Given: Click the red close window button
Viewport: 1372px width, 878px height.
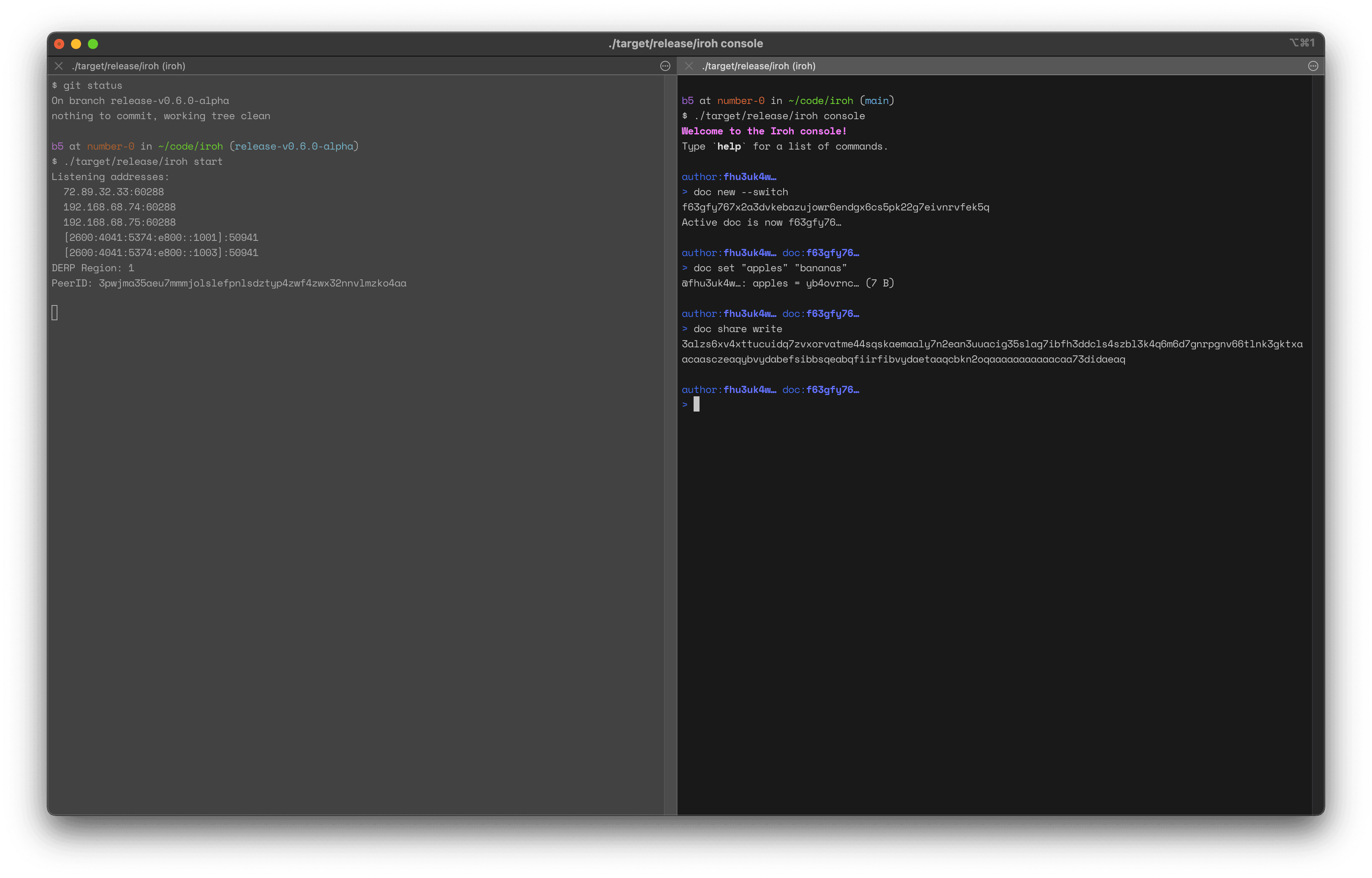Looking at the screenshot, I should point(59,44).
